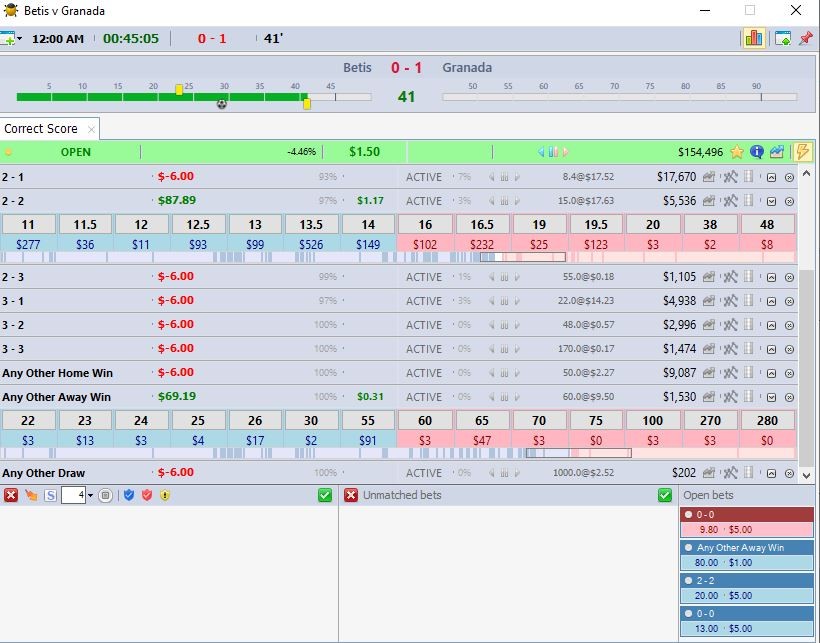The width and height of the screenshot is (820, 643).
Task: Click the football goal marker on timeline
Action: [x=222, y=104]
